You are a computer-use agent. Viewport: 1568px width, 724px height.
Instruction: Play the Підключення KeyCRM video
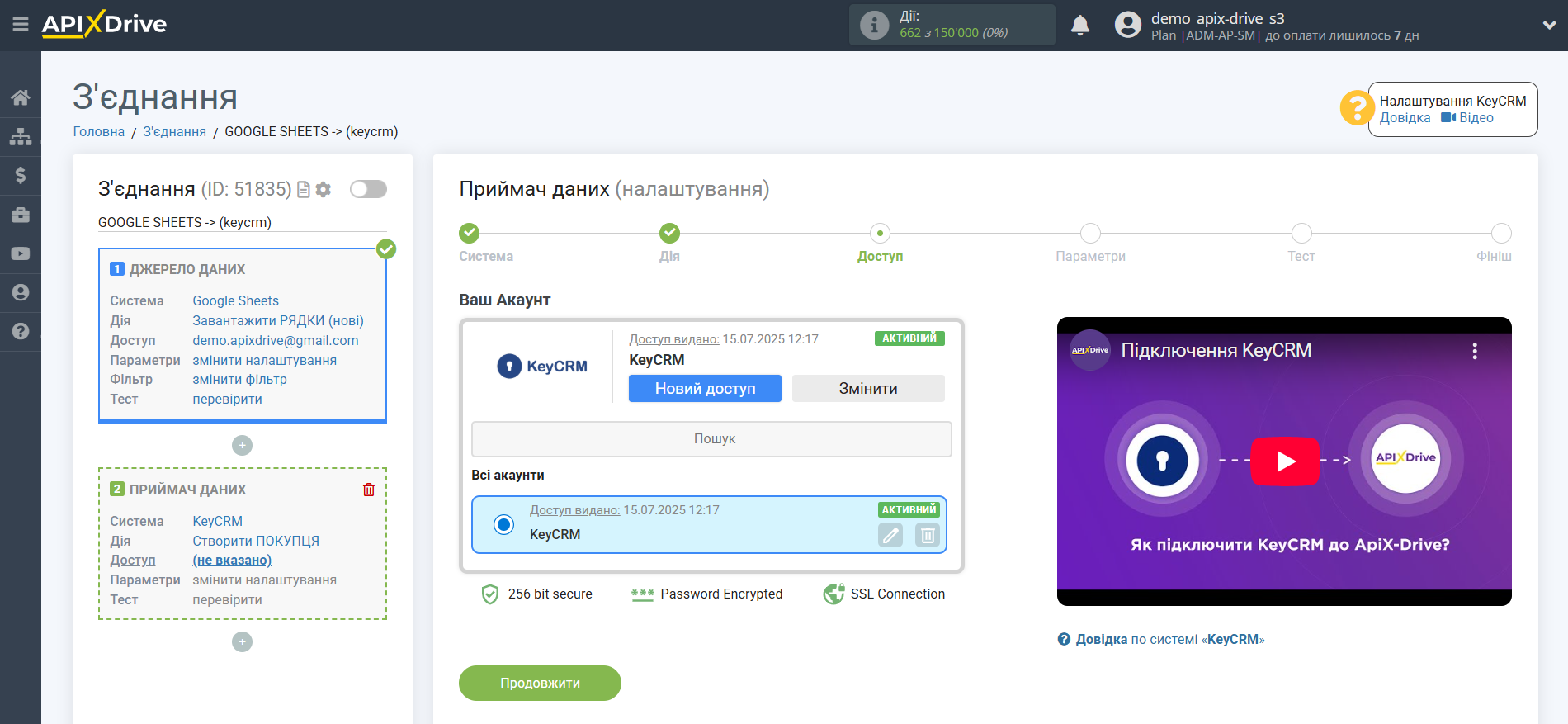[1285, 461]
